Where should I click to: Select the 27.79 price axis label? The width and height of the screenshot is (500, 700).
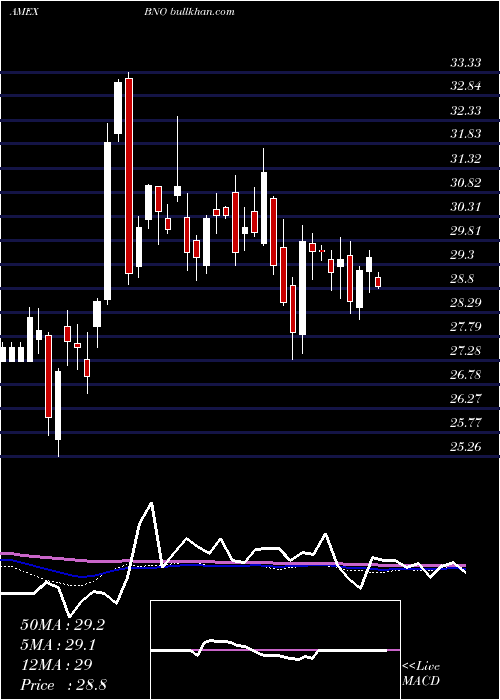pos(466,327)
